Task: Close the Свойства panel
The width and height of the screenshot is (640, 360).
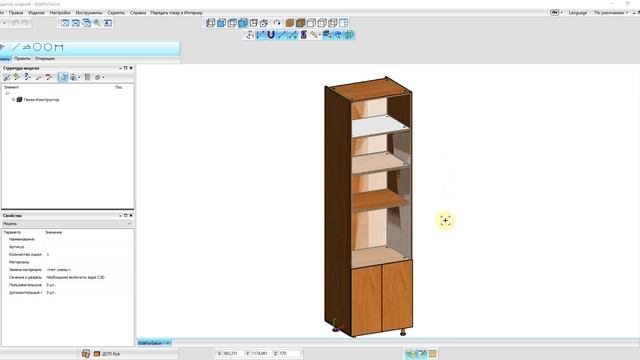Action: [131, 215]
